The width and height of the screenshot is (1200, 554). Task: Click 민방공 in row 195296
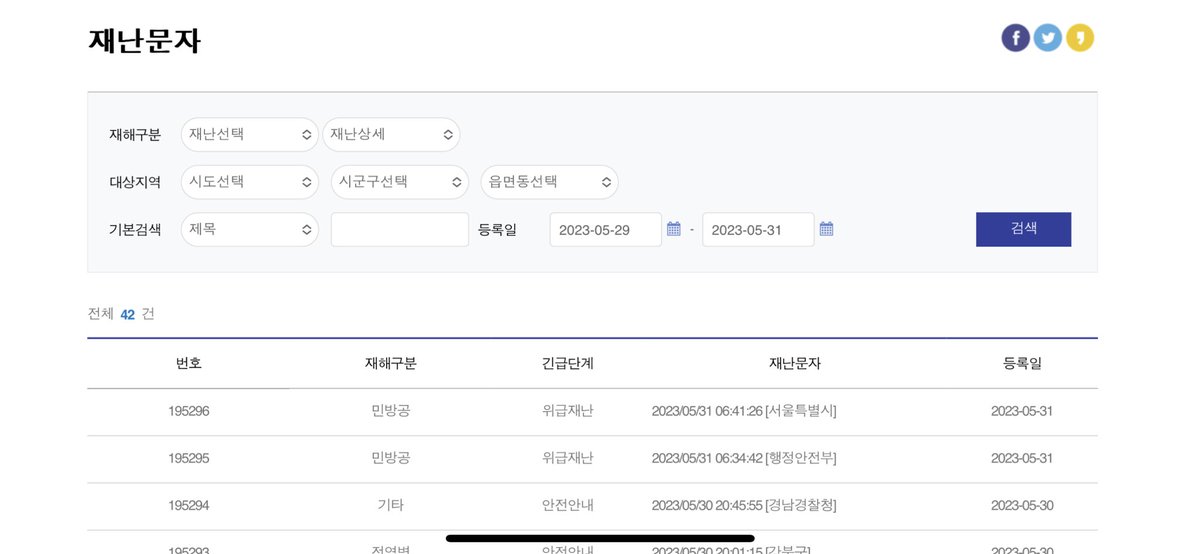click(391, 411)
